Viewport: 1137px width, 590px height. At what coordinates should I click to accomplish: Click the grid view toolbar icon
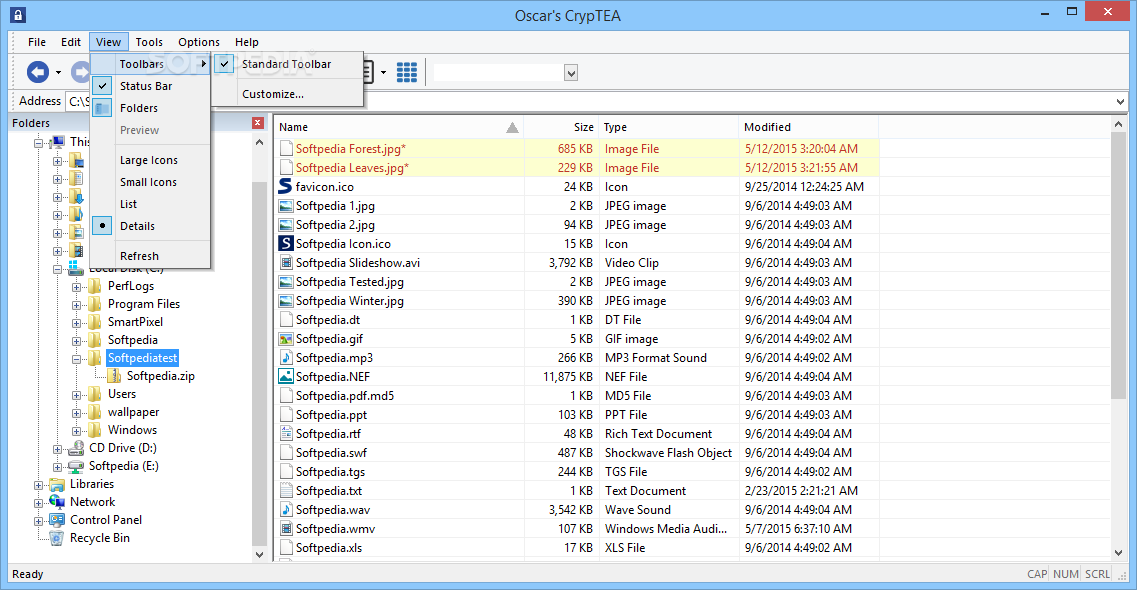tap(407, 72)
